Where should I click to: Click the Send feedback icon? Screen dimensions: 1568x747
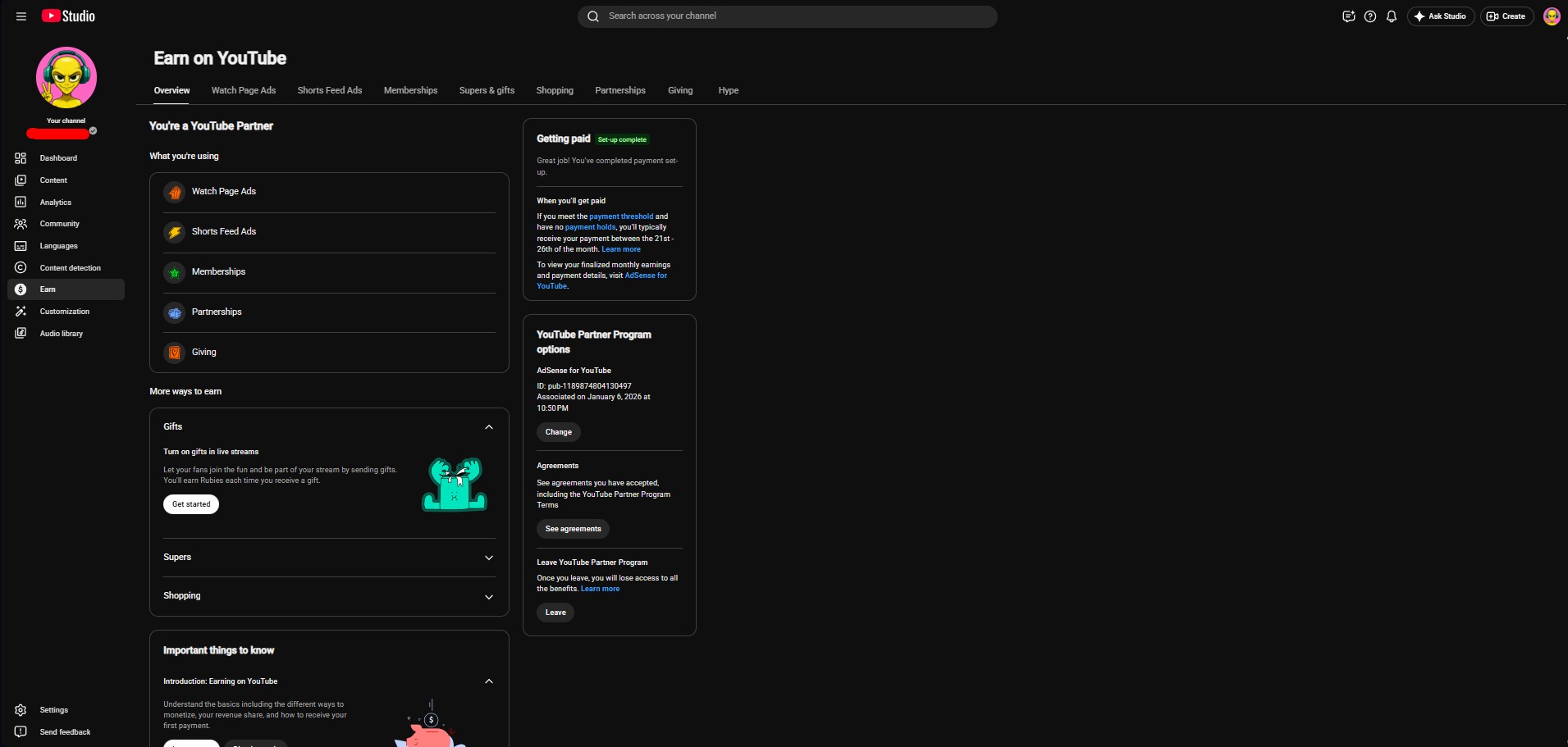(x=21, y=731)
